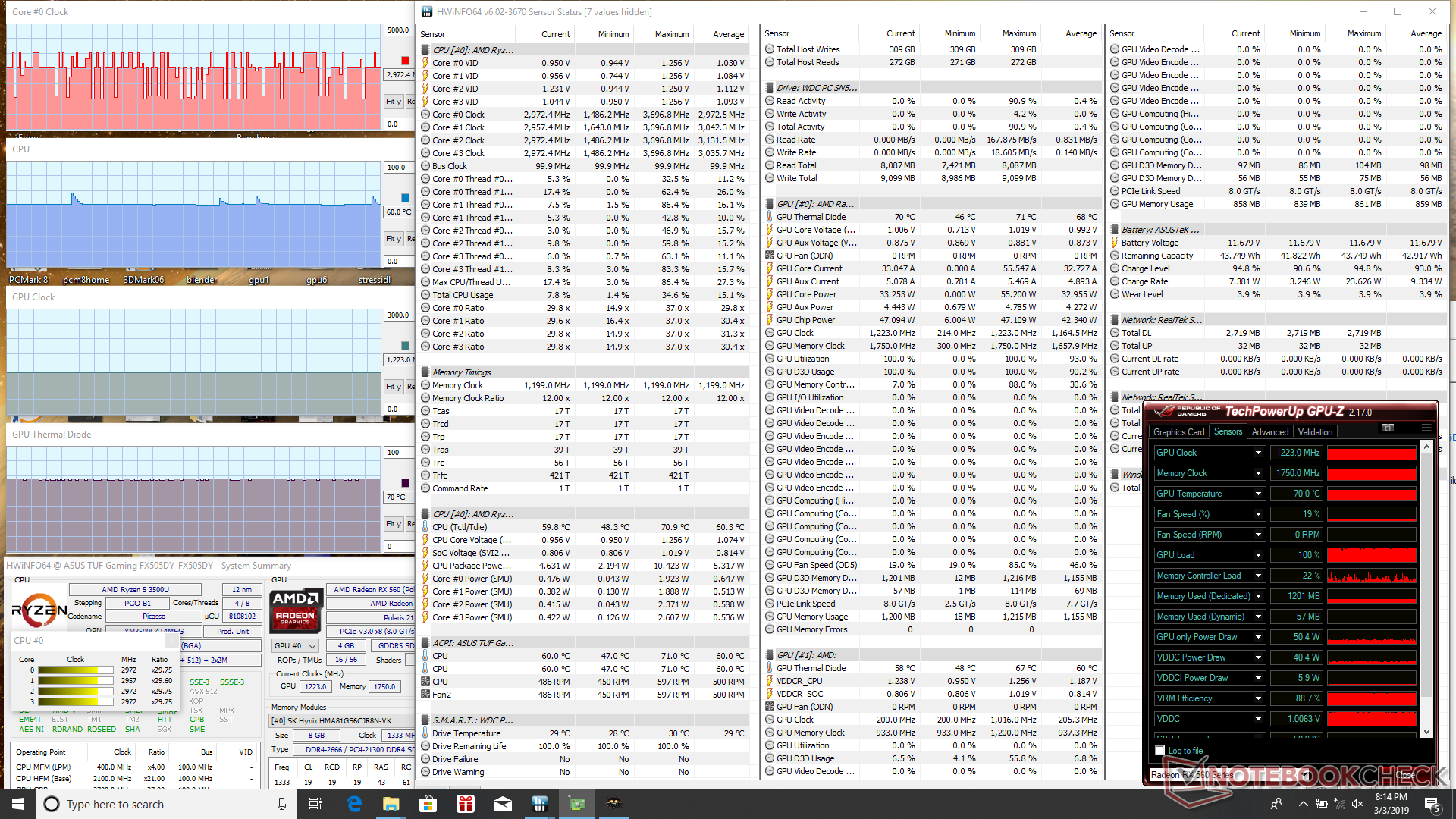This screenshot has width=1456, height=819.
Task: Switch to the Graphics Card tab
Action: pyautogui.click(x=1178, y=432)
